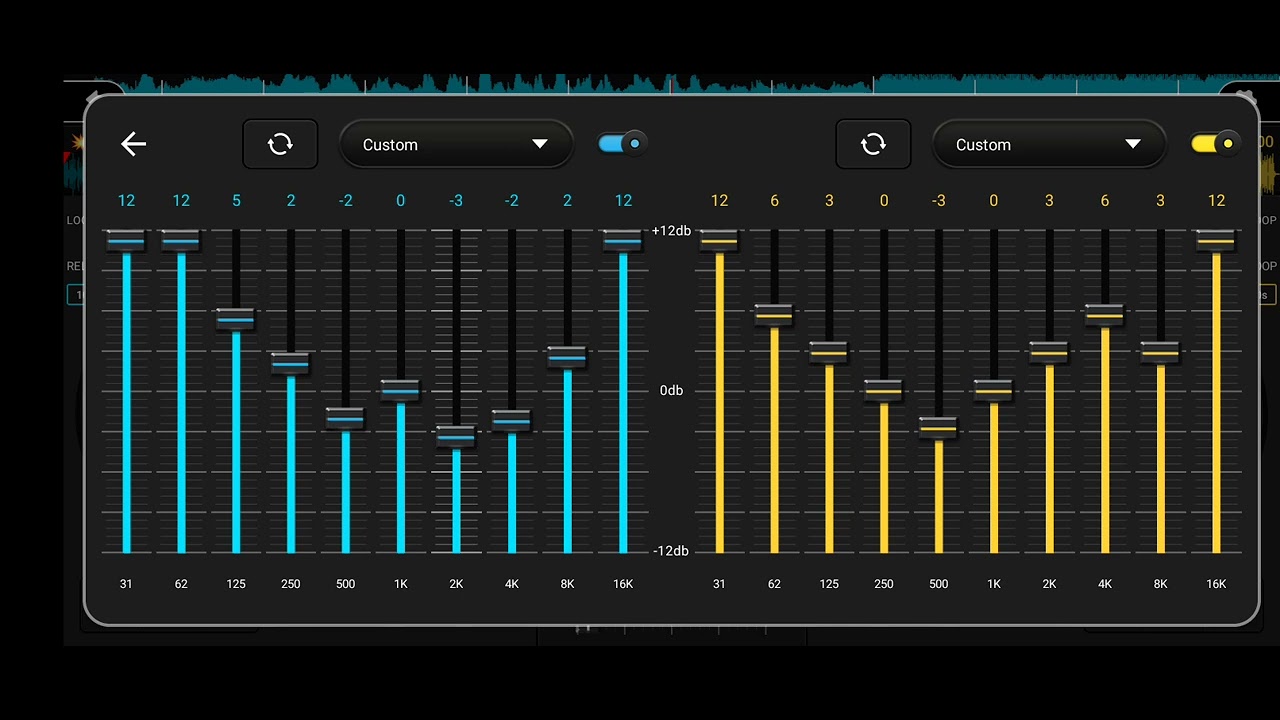1280x720 pixels.
Task: Click the yellow deck 8K frequency label
Action: point(1160,584)
